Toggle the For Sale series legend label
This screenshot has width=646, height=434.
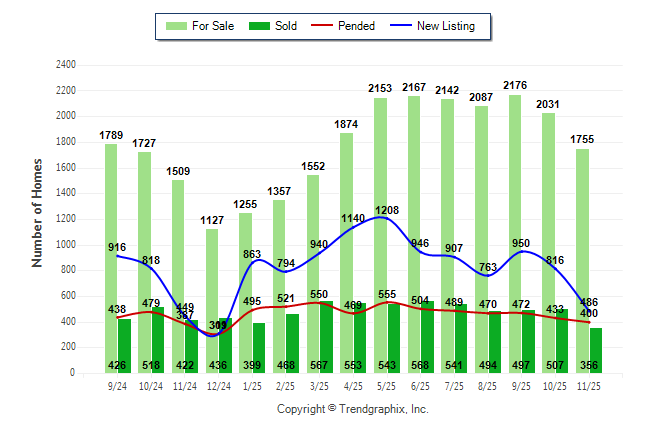click(x=212, y=26)
